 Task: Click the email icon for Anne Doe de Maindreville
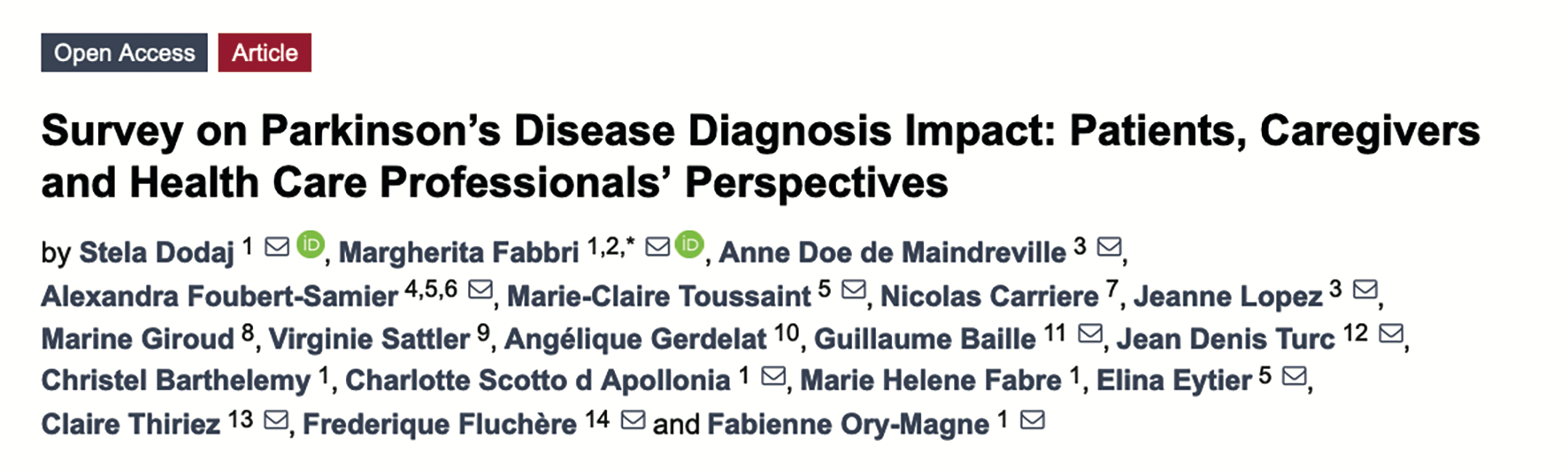point(1109,246)
